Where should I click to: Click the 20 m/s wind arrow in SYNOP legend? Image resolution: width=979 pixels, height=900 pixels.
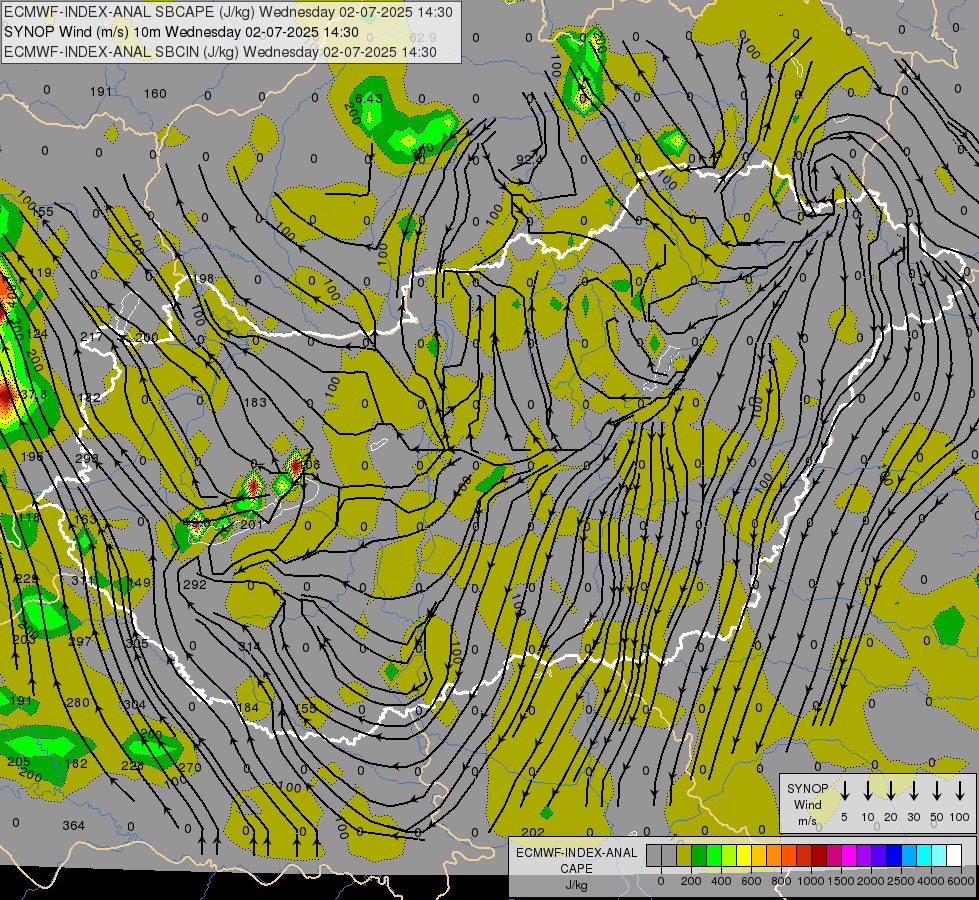click(891, 790)
